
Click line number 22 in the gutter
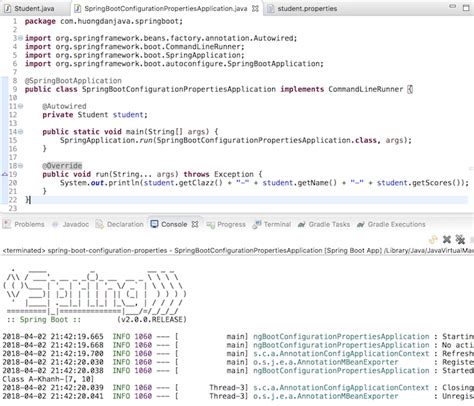(x=12, y=200)
